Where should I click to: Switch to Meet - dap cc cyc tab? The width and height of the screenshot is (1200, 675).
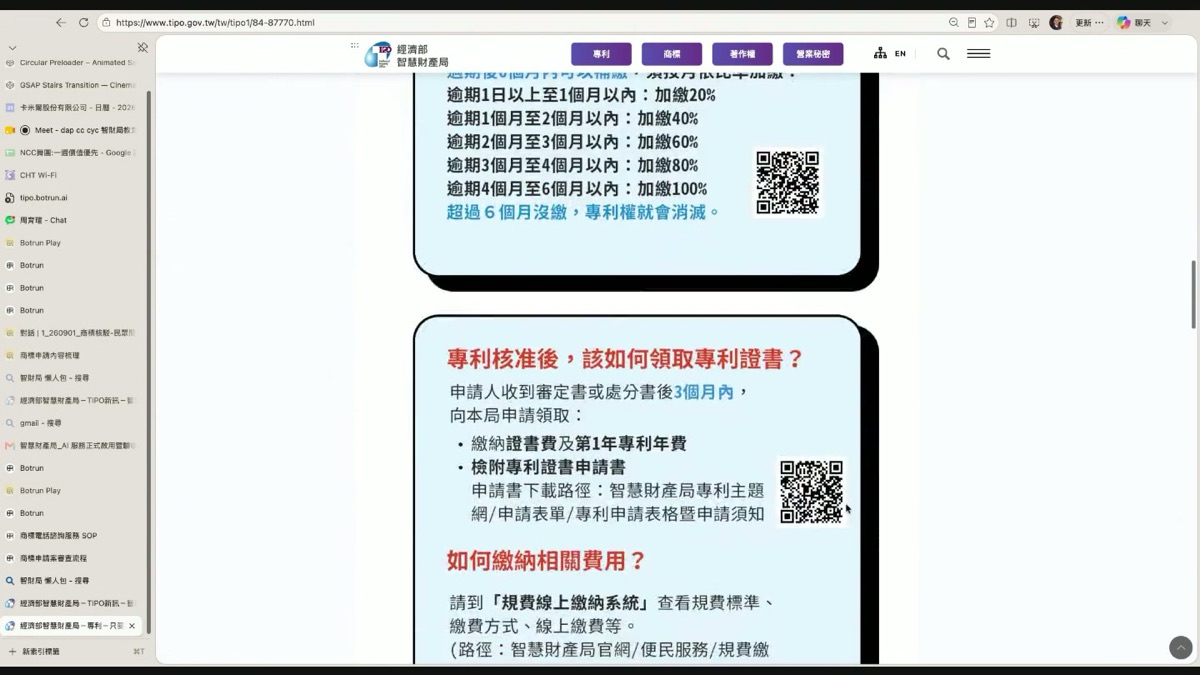coord(72,130)
